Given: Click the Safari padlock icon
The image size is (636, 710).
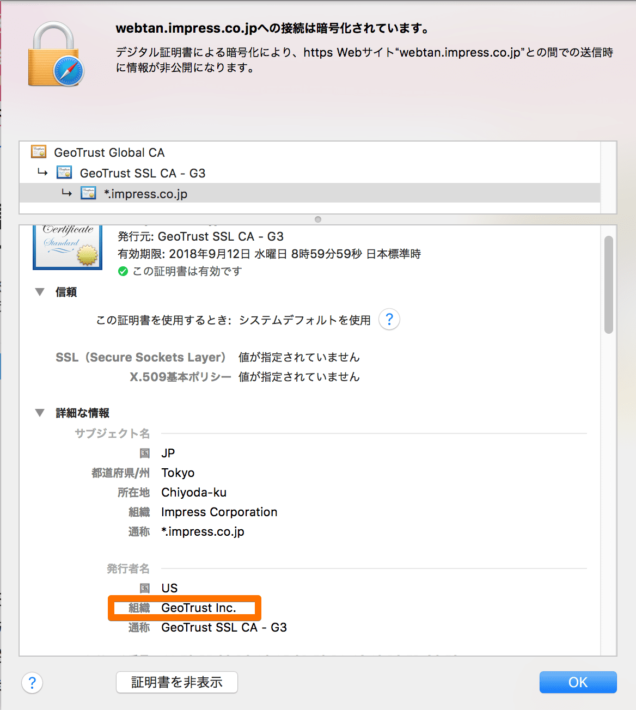Looking at the screenshot, I should tap(56, 54).
